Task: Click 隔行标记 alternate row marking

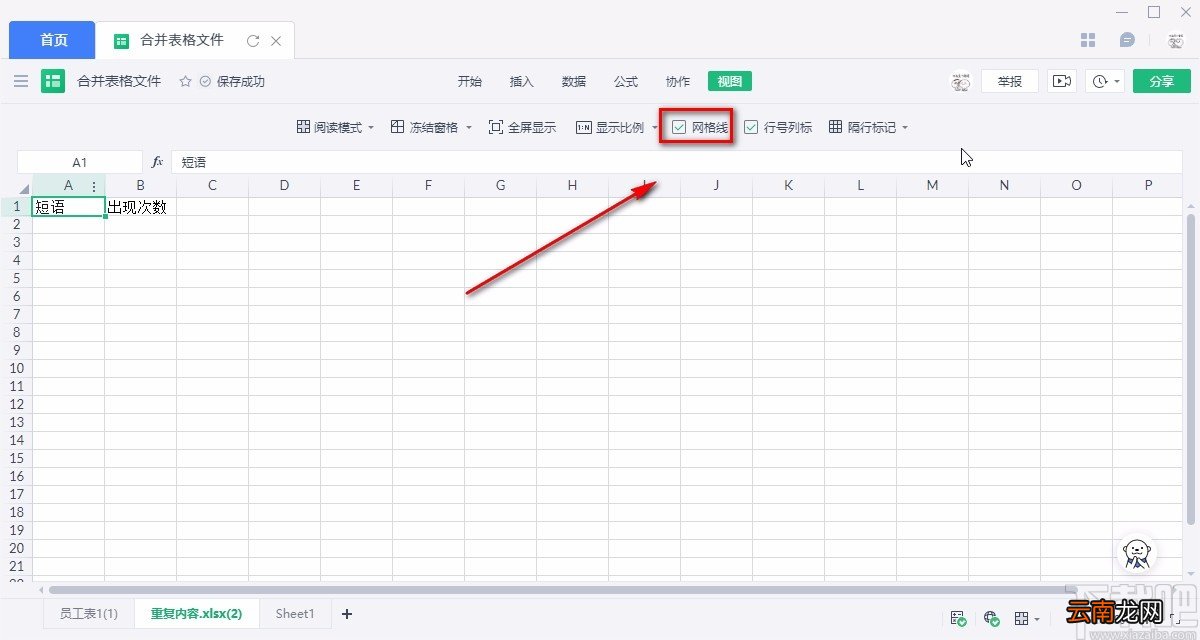Action: 862,128
